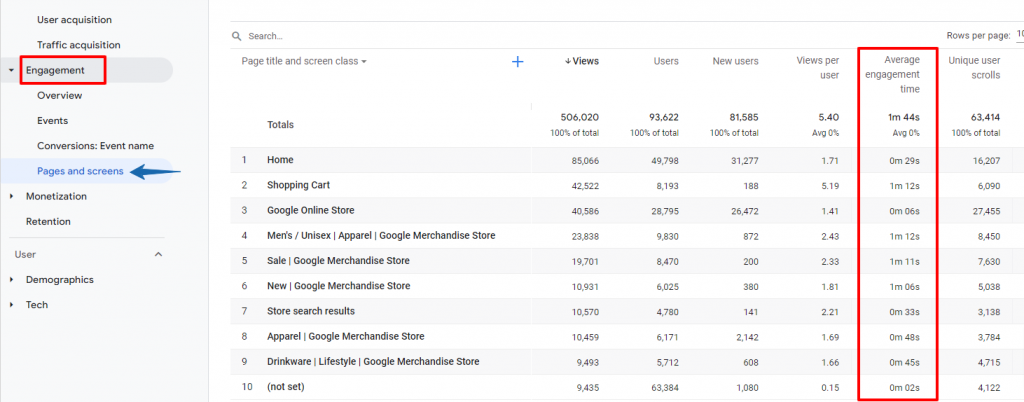The width and height of the screenshot is (1024, 402).
Task: Select the (not set) row
Action: pyautogui.click(x=285, y=387)
